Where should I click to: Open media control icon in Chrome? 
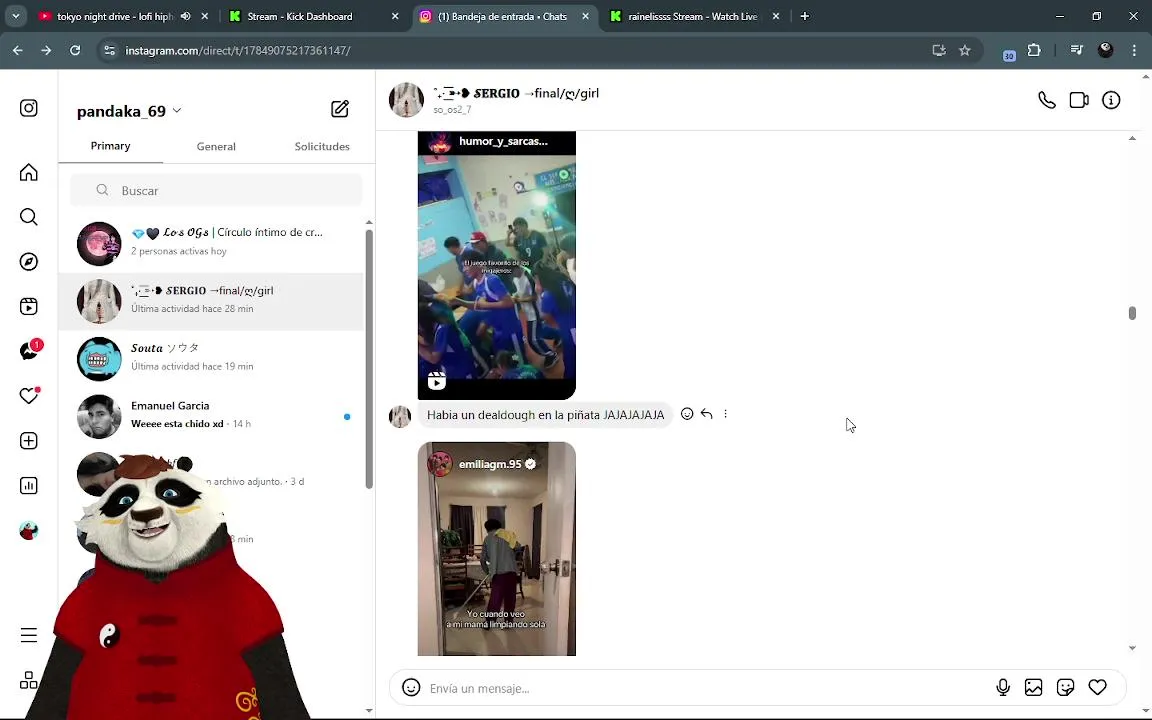[1076, 50]
